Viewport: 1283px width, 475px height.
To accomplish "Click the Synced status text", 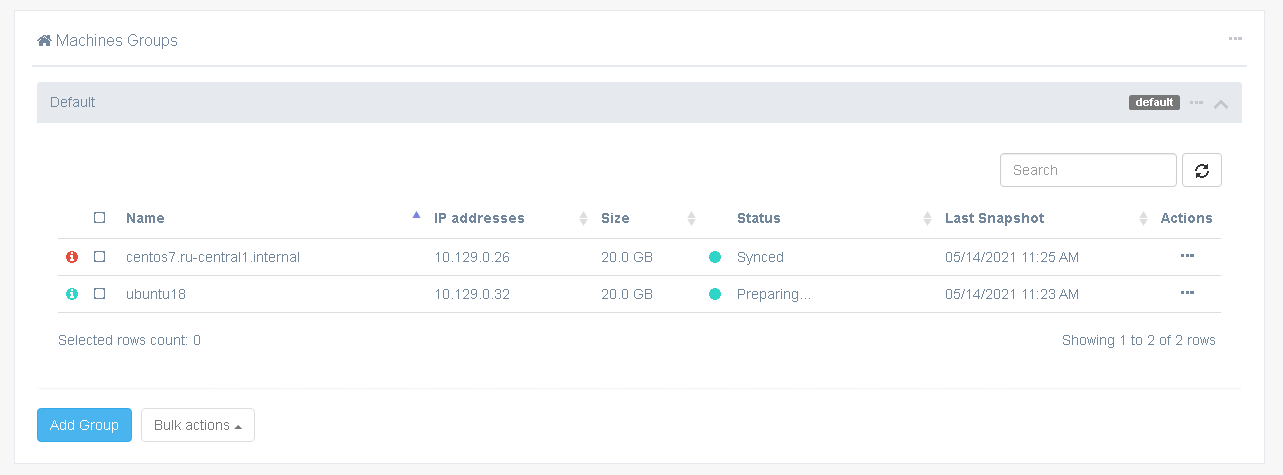I will coord(760,257).
